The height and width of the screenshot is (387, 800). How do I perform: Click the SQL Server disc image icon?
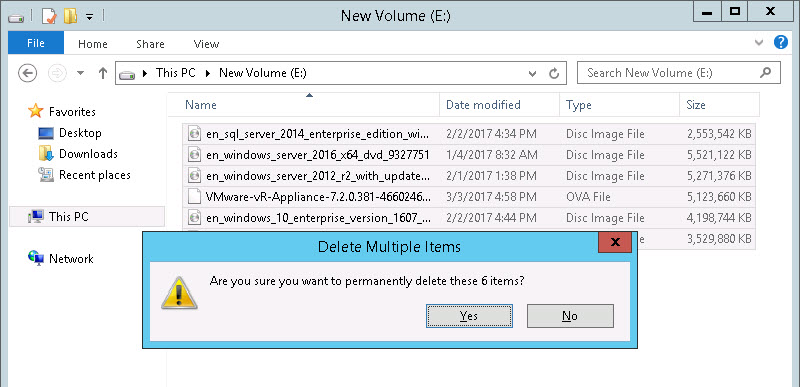click(194, 134)
